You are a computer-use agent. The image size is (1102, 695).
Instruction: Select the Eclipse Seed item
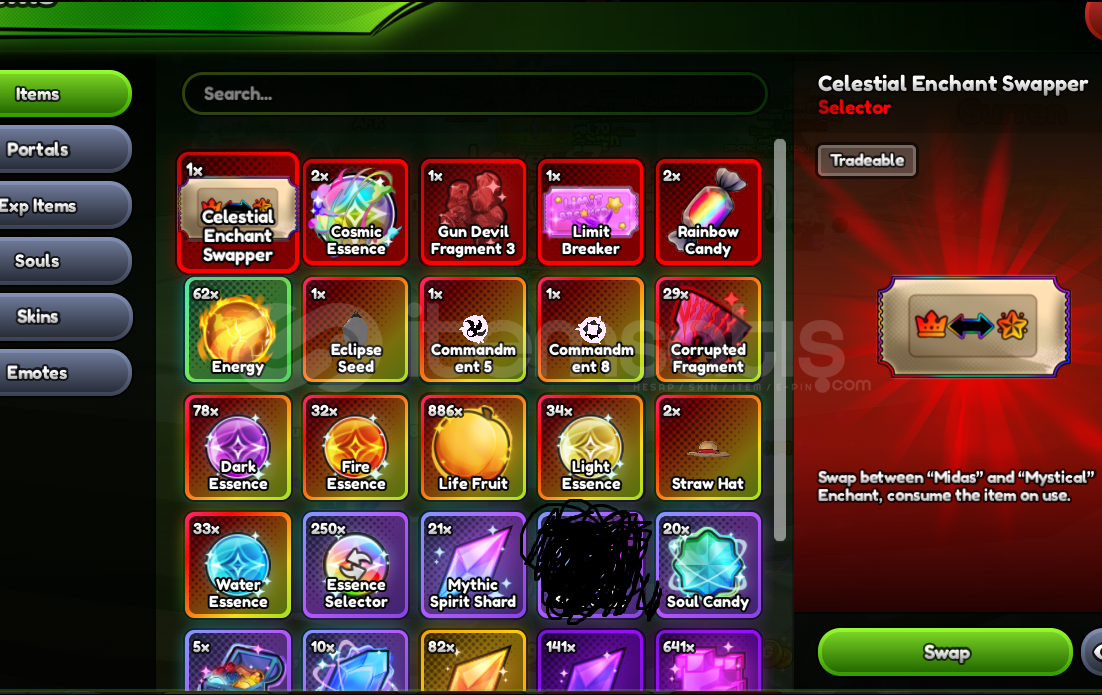(356, 330)
